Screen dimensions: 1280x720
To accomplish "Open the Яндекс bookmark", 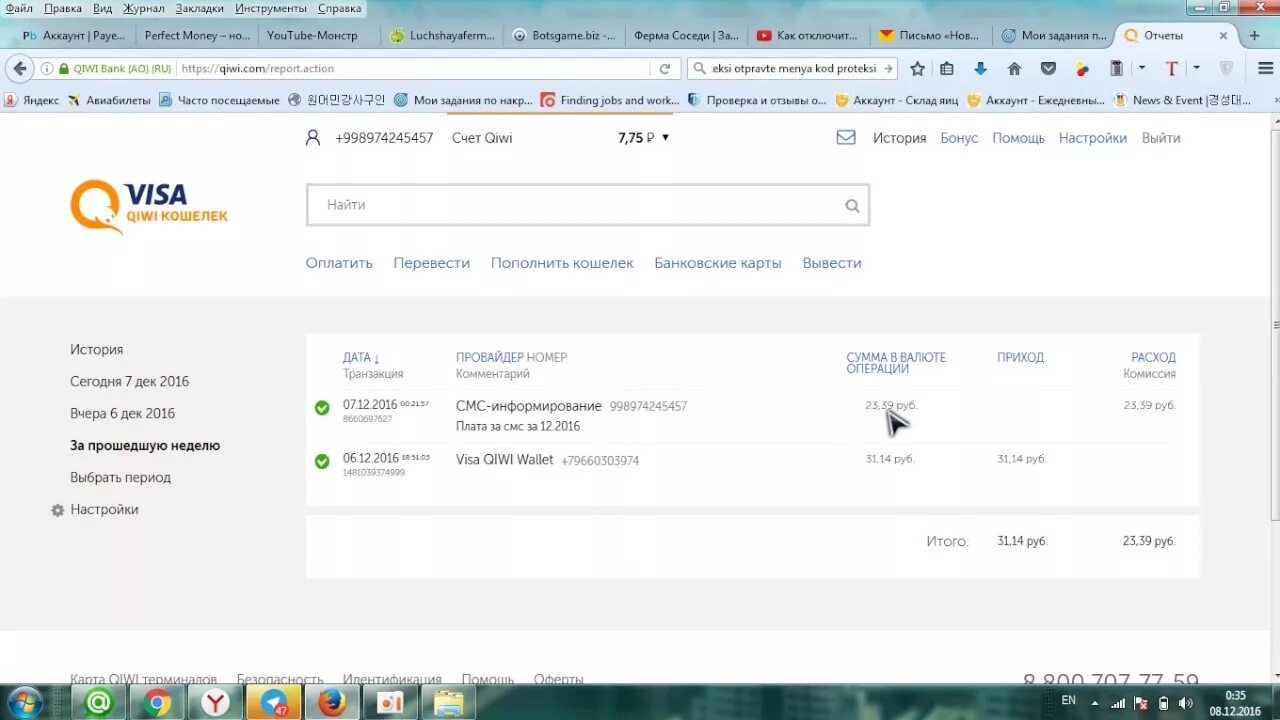I will 31,100.
